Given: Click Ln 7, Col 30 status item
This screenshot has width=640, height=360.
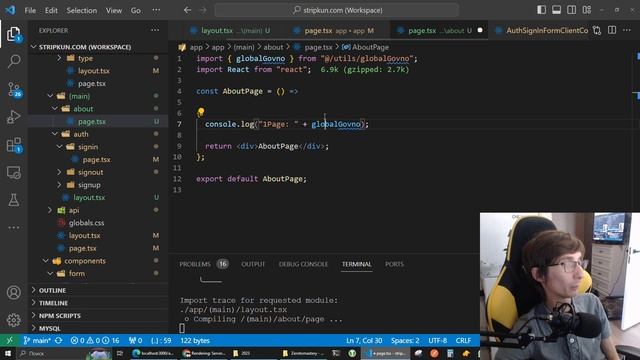Looking at the screenshot, I should 364,340.
